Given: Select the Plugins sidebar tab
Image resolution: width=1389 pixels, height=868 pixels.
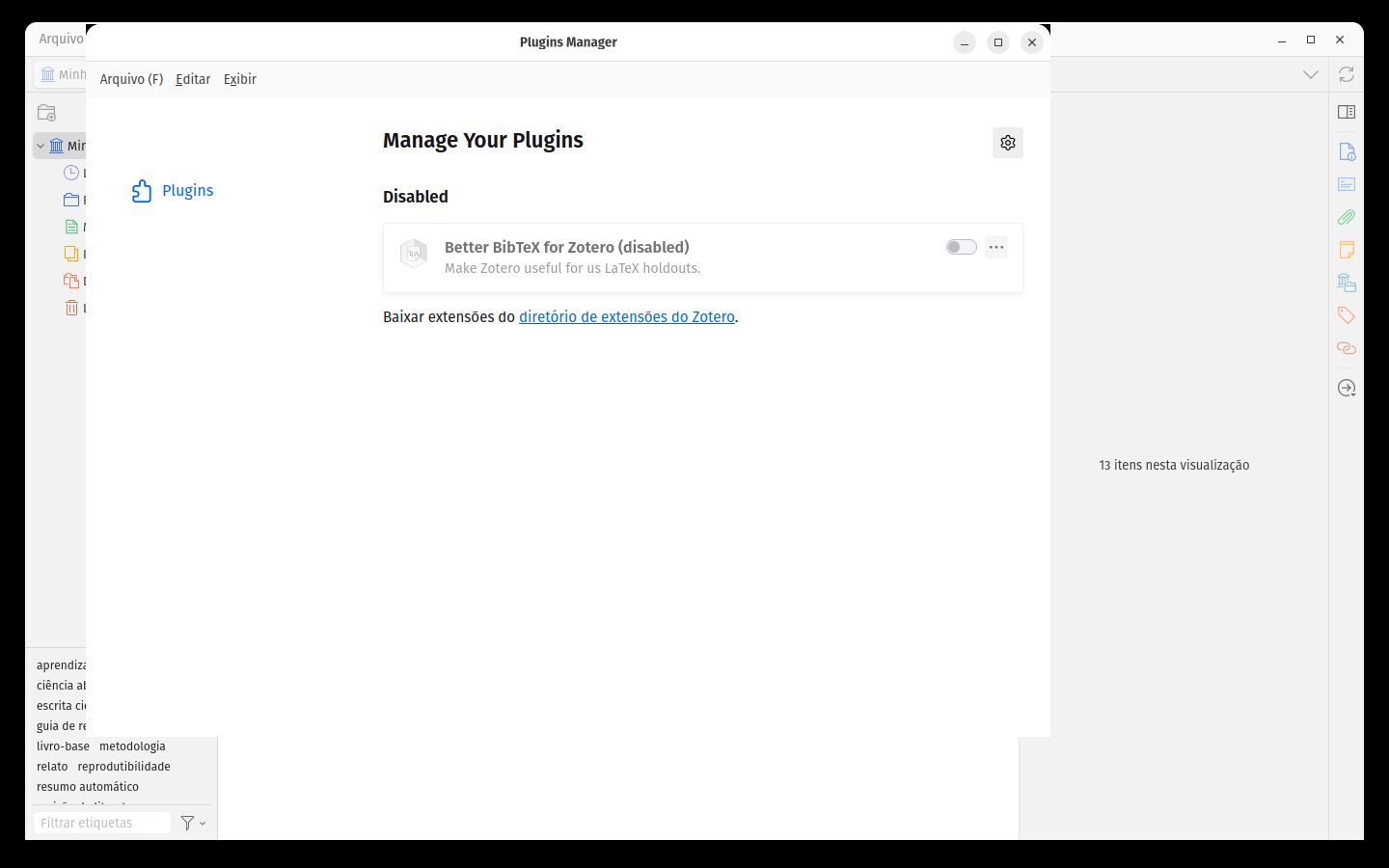Looking at the screenshot, I should point(173,191).
